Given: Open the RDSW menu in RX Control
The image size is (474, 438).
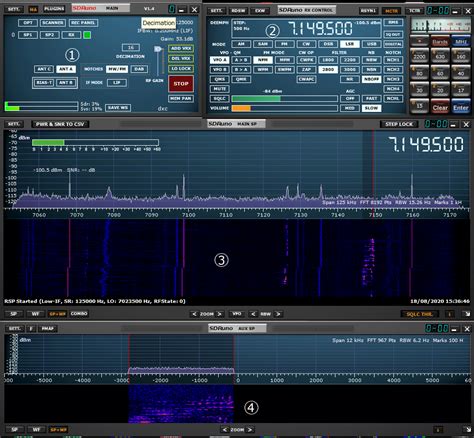Looking at the screenshot, I should (238, 11).
